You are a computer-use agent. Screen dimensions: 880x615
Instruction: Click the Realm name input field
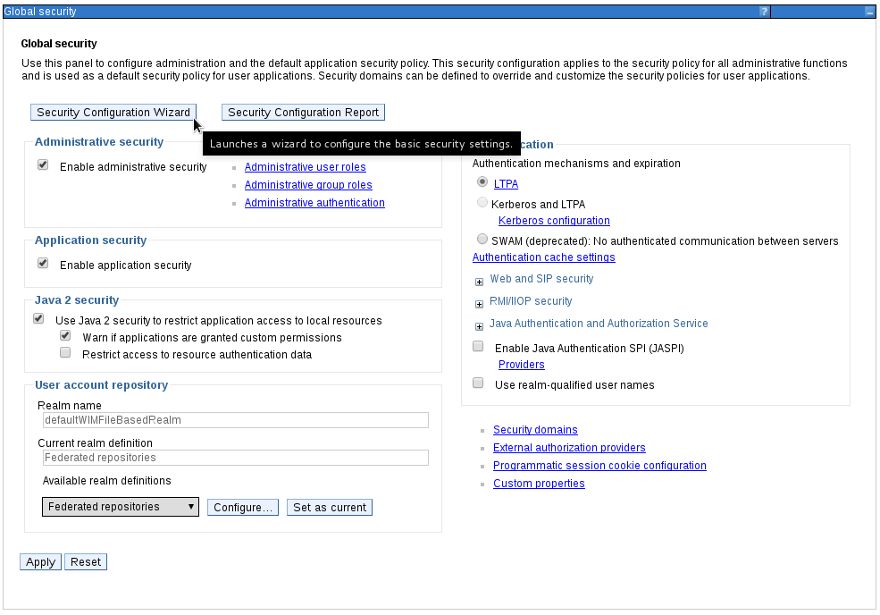(x=236, y=420)
